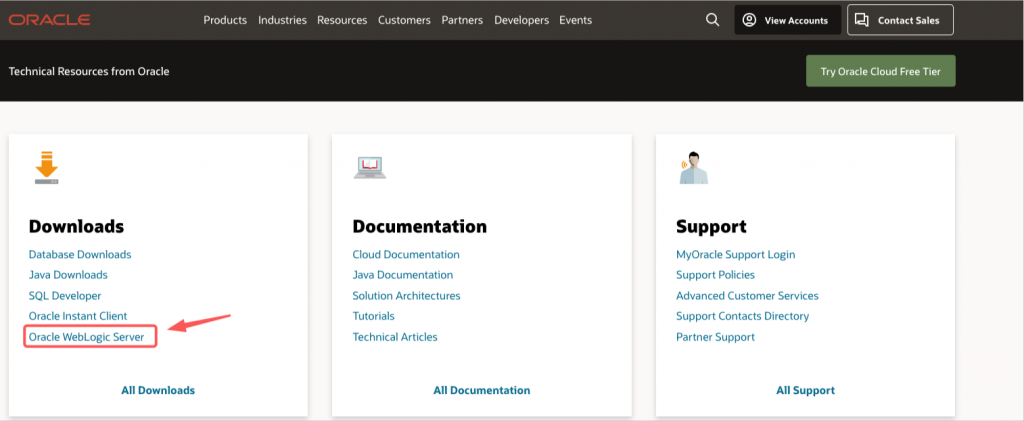This screenshot has height=421, width=1024.
Task: Open Advanced Customer Services link
Action: [x=747, y=296]
